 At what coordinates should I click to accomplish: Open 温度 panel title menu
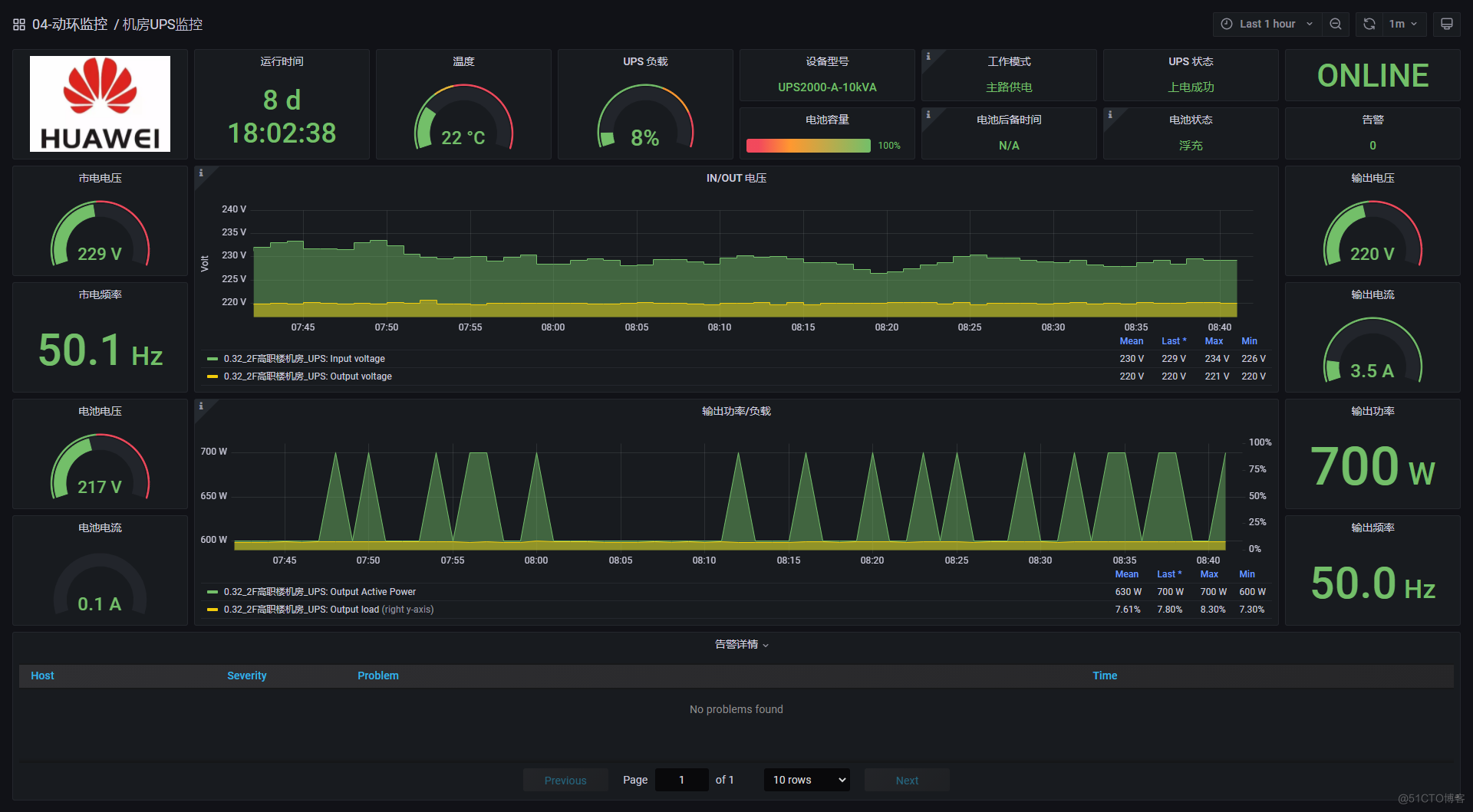point(463,61)
